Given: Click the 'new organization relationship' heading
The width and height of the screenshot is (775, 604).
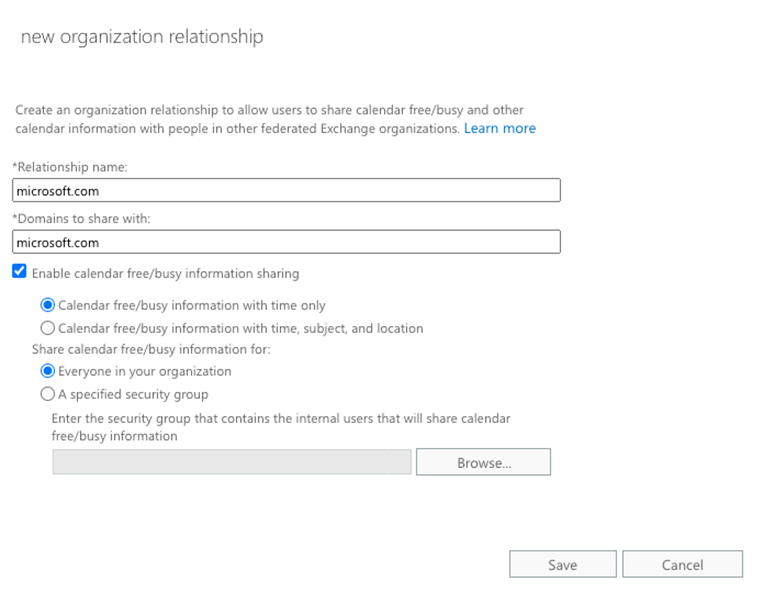Looking at the screenshot, I should point(142,37).
